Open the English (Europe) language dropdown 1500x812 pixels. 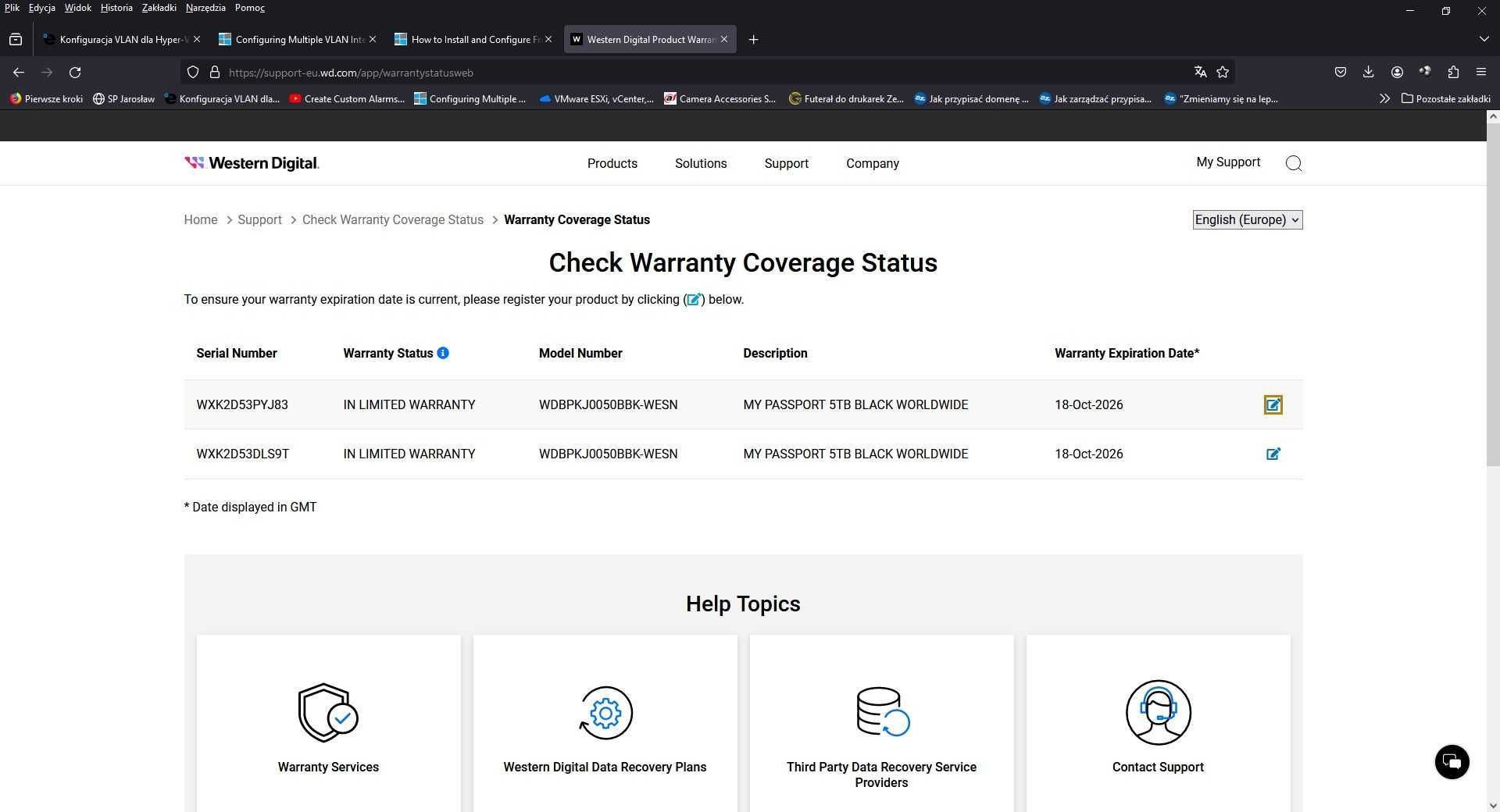[1247, 219]
